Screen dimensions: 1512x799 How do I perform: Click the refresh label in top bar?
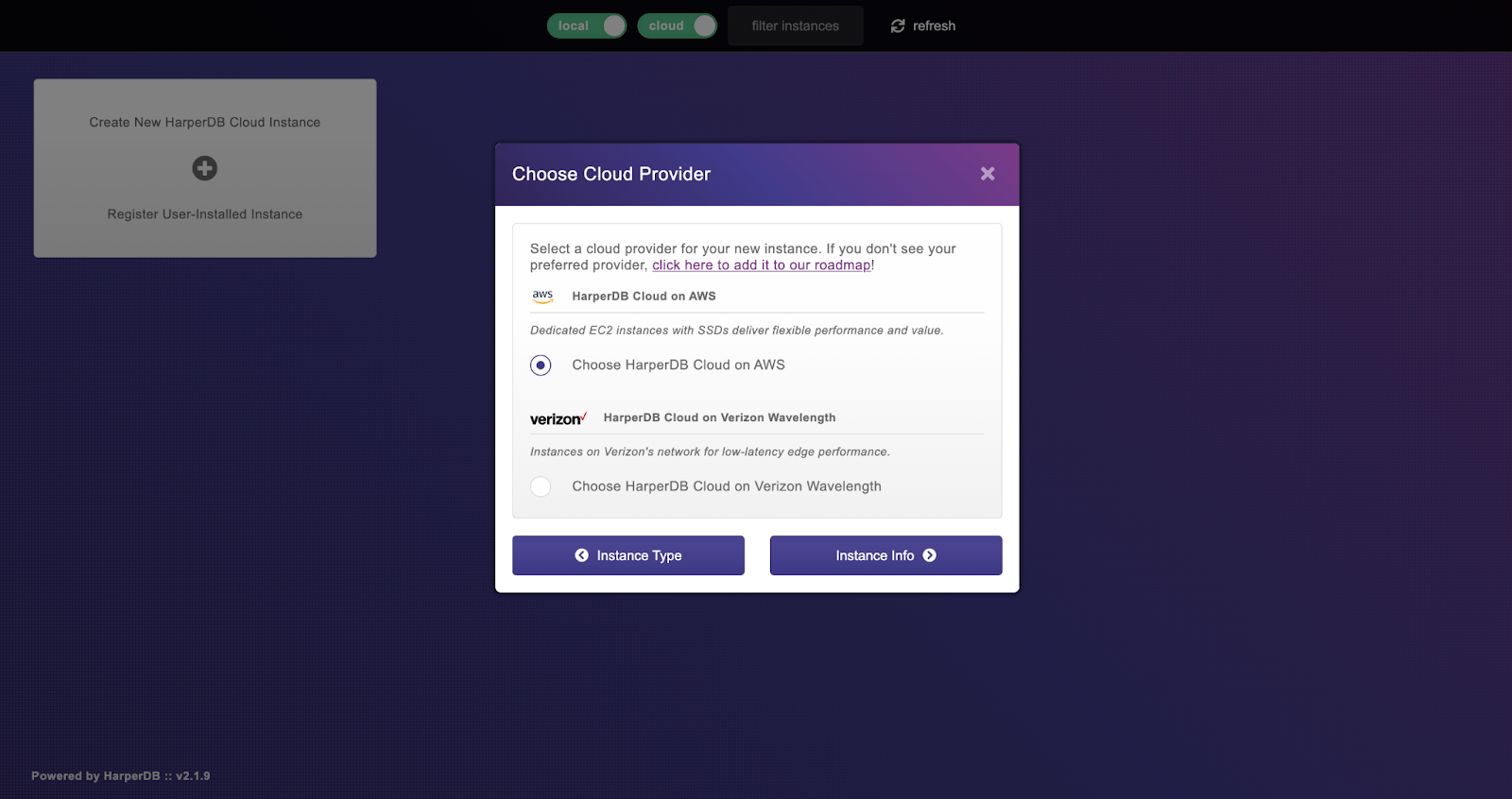coord(934,26)
